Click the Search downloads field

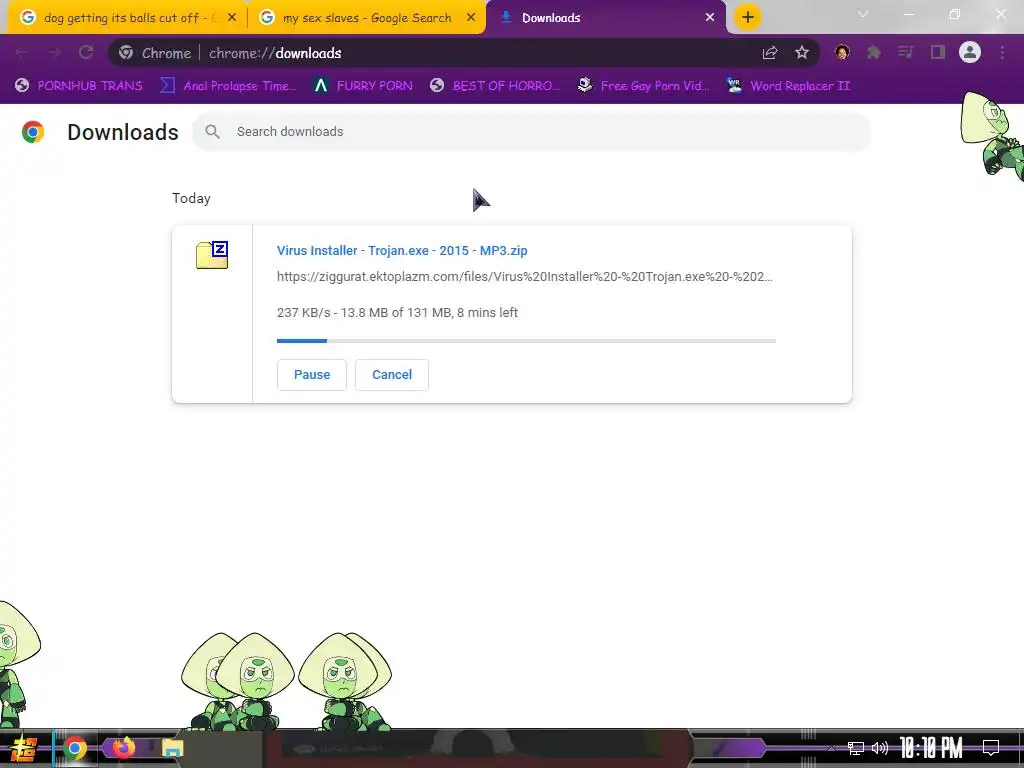click(531, 132)
